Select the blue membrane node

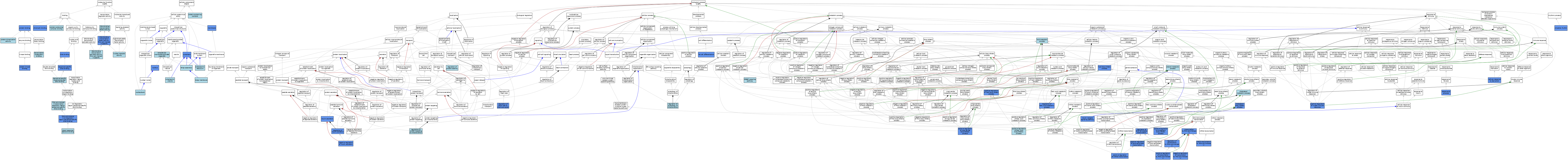point(212,28)
